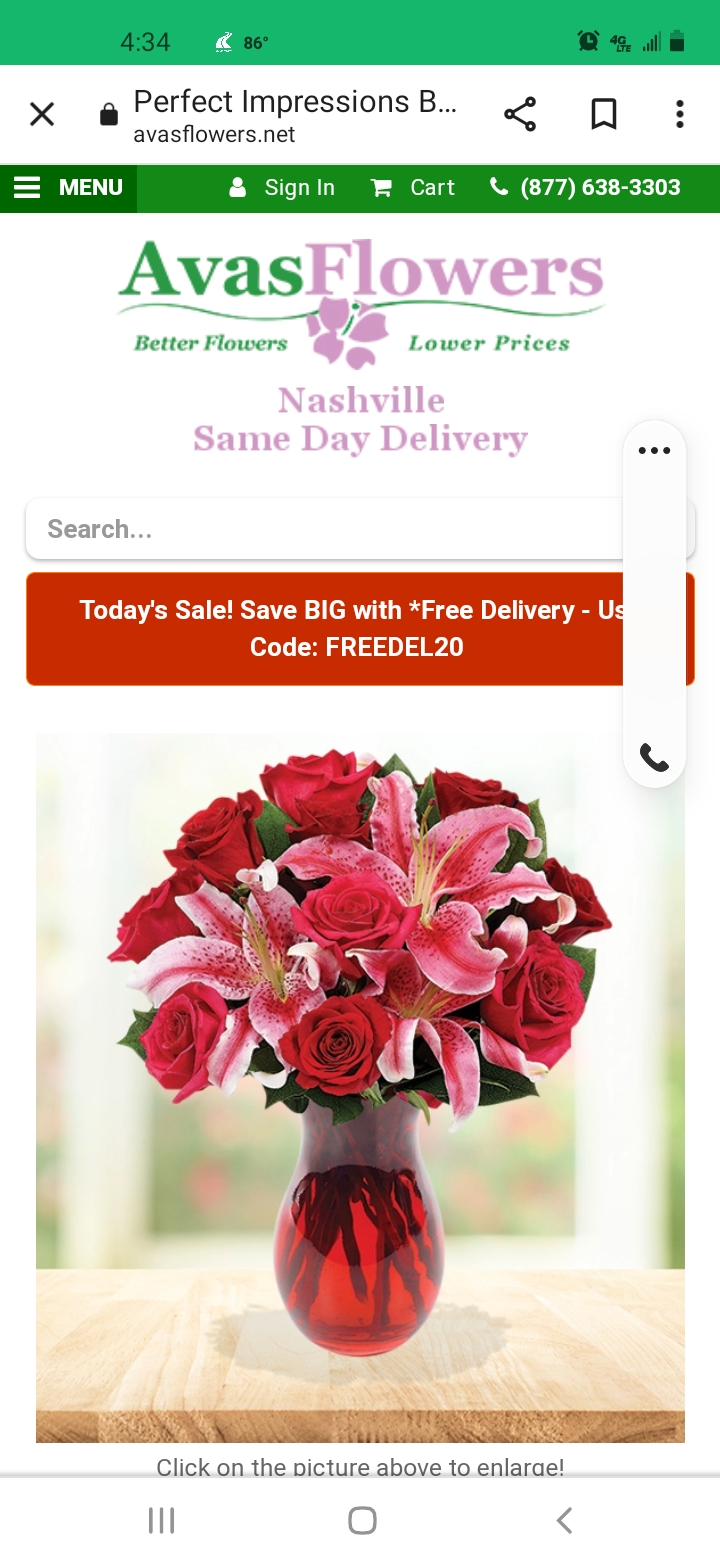Enlarge the red roses bouquet picture

point(360,1088)
